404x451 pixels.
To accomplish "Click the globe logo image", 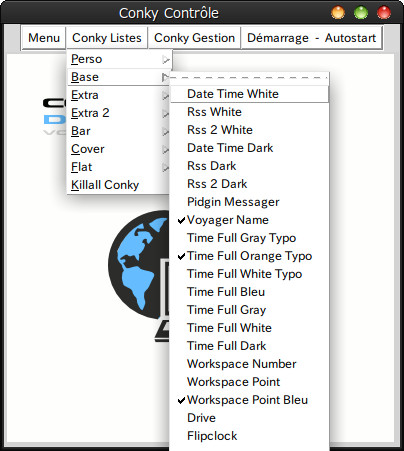I will 139,276.
